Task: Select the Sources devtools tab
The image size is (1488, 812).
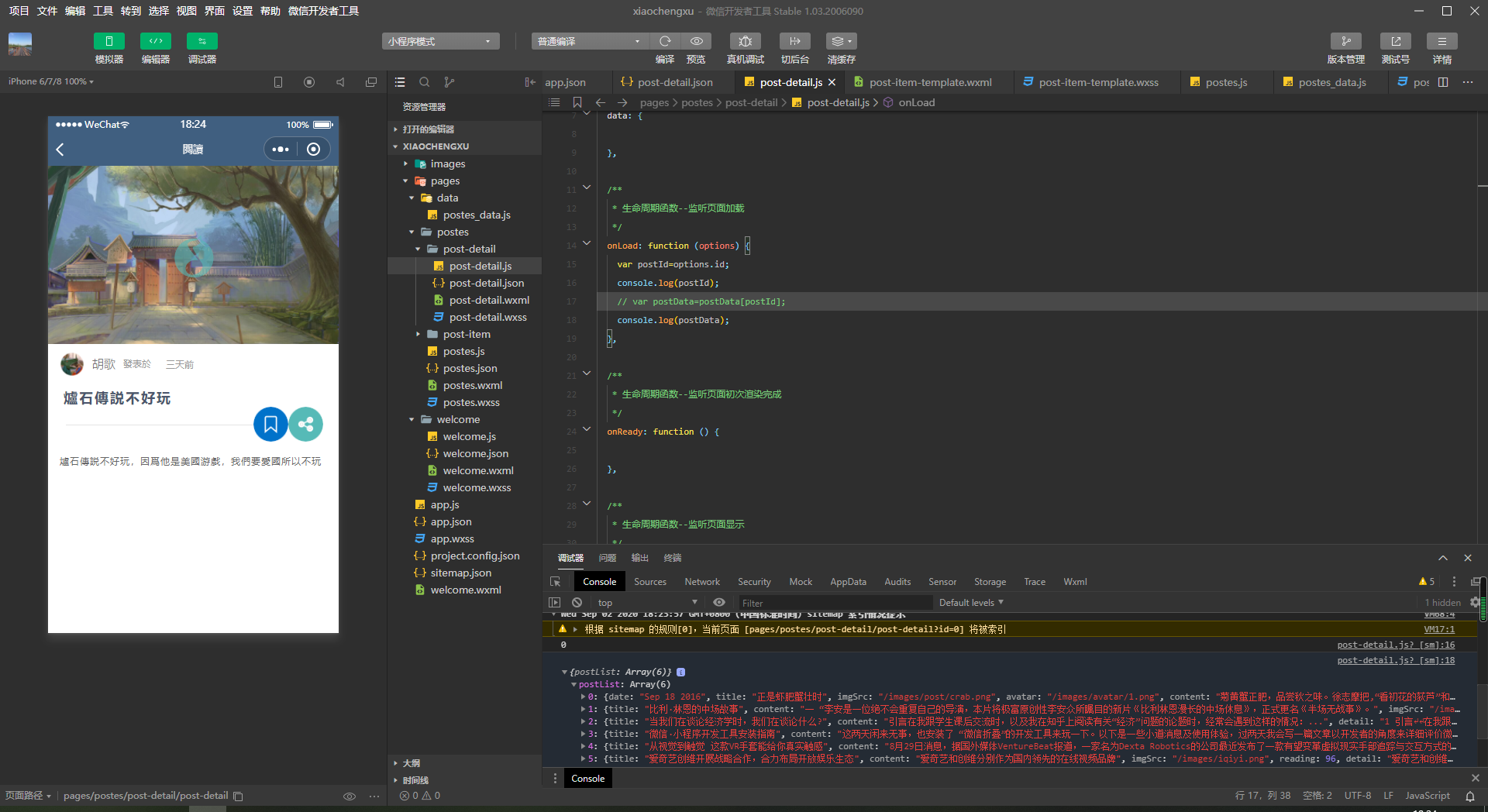Action: coord(650,582)
